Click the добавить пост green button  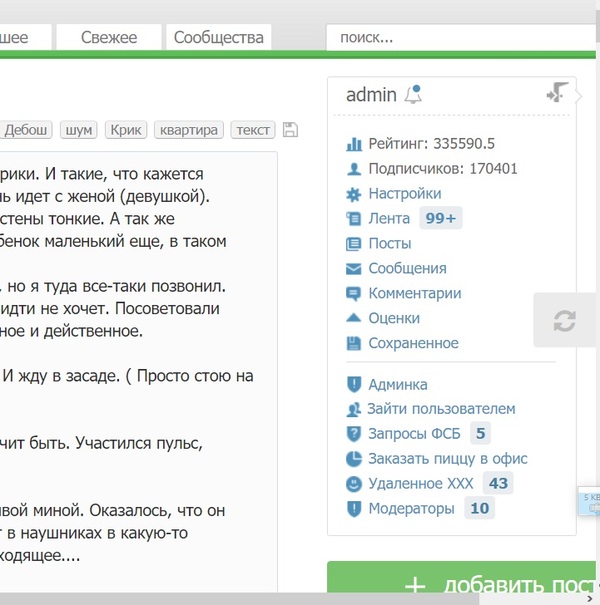point(463,585)
